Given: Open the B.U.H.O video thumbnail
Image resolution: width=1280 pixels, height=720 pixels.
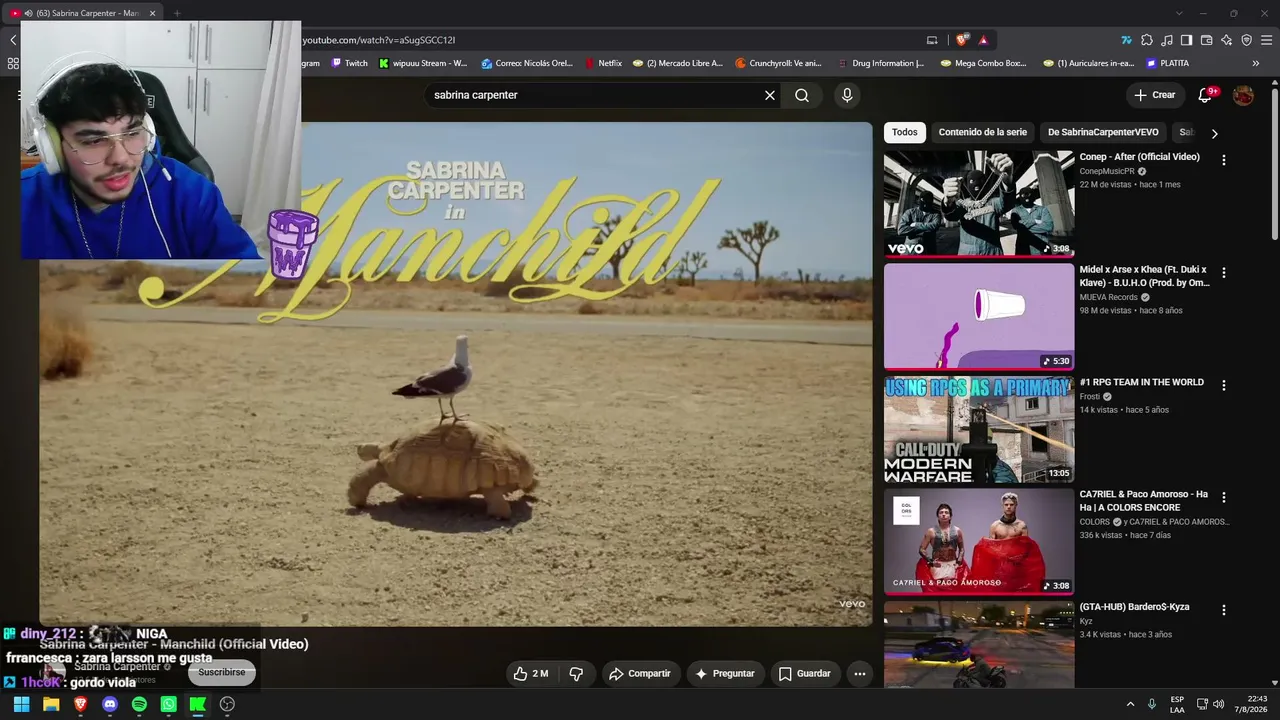Looking at the screenshot, I should point(979,316).
